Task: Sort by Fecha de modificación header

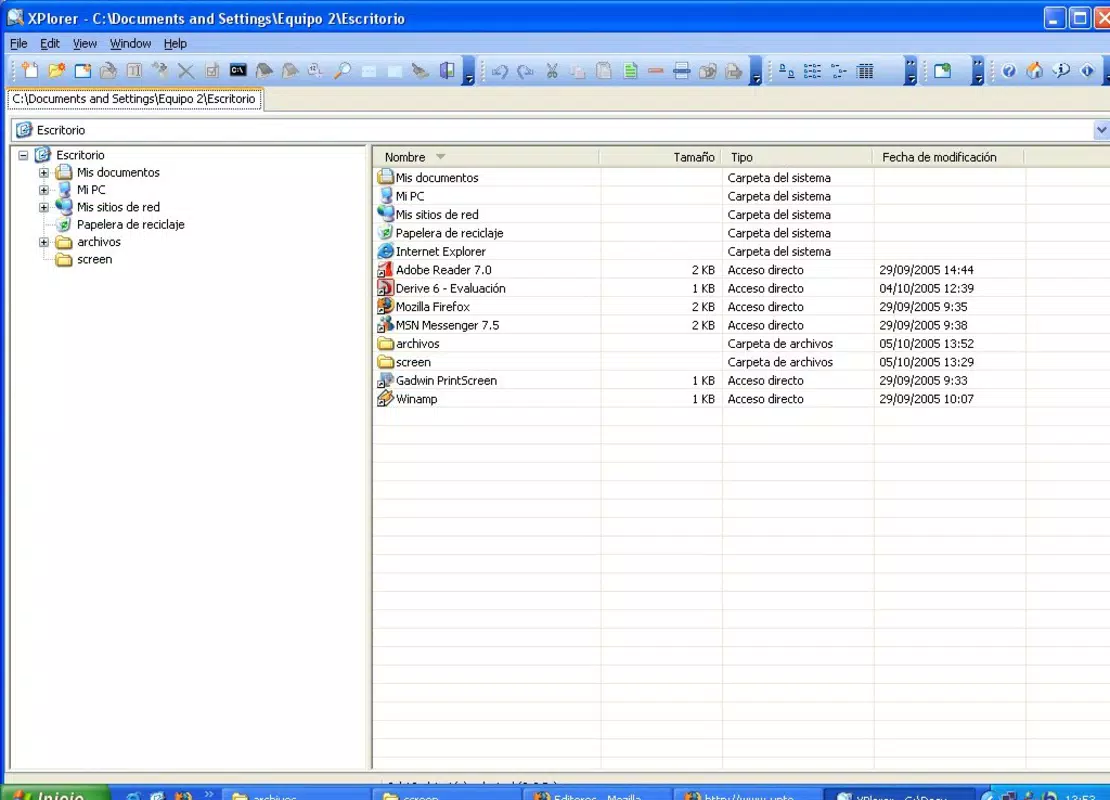Action: tap(949, 157)
